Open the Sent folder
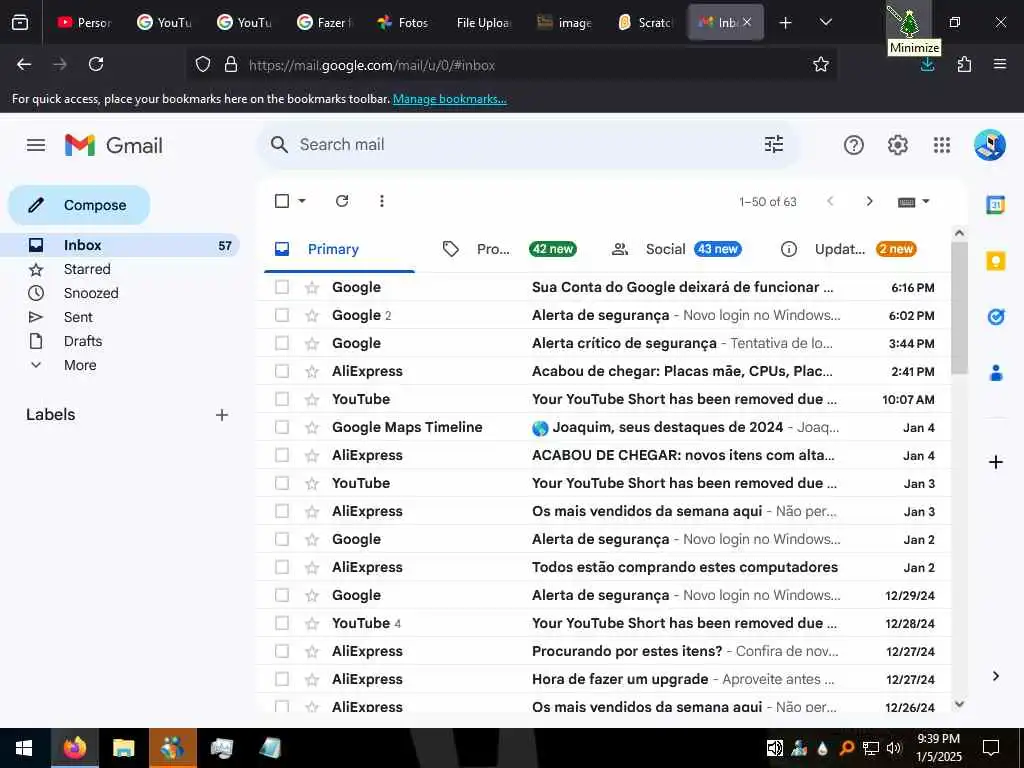Viewport: 1024px width, 768px height. 120,318
